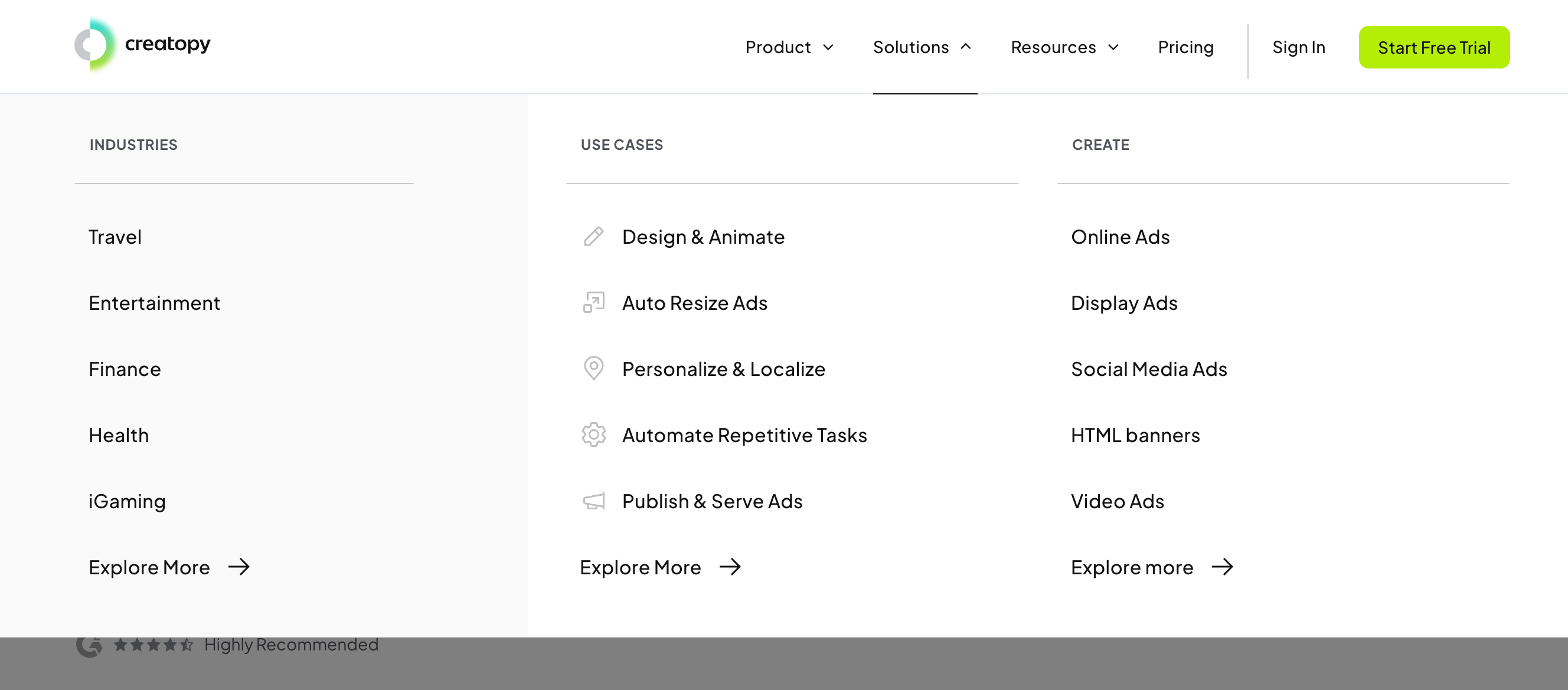Viewport: 1568px width, 690px height.
Task: Select Travel under Industries
Action: 115,237
